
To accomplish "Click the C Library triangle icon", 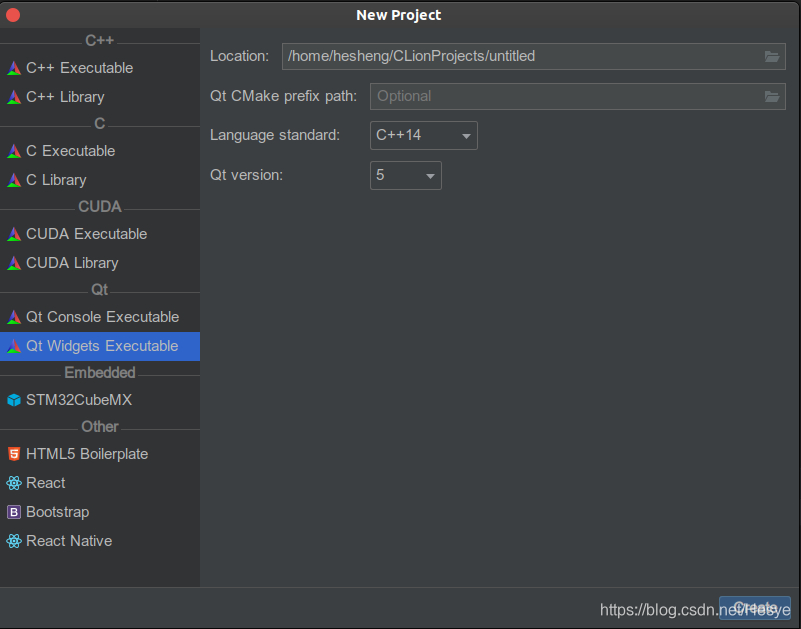I will 14,180.
